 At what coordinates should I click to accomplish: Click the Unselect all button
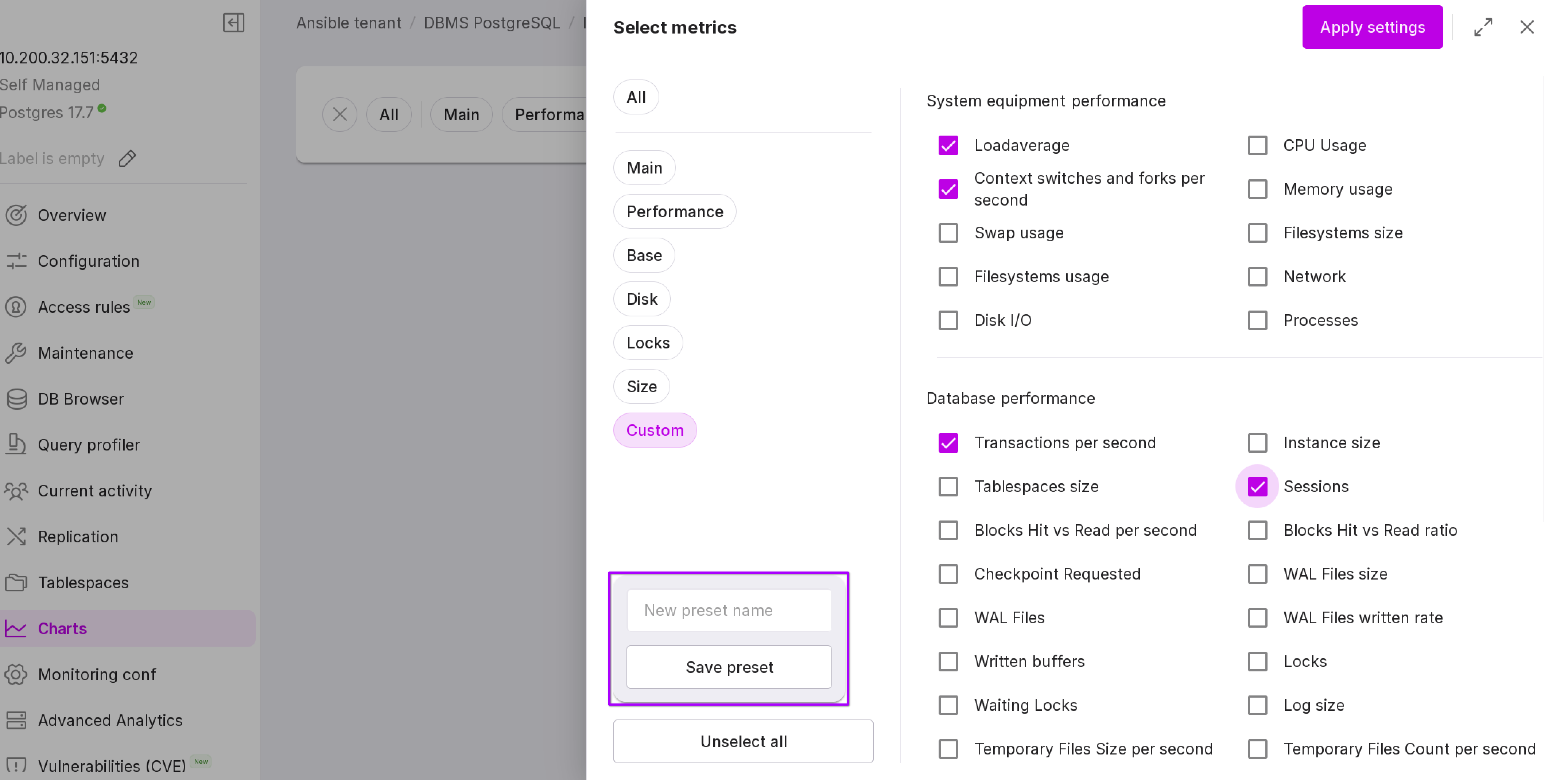[x=742, y=741]
